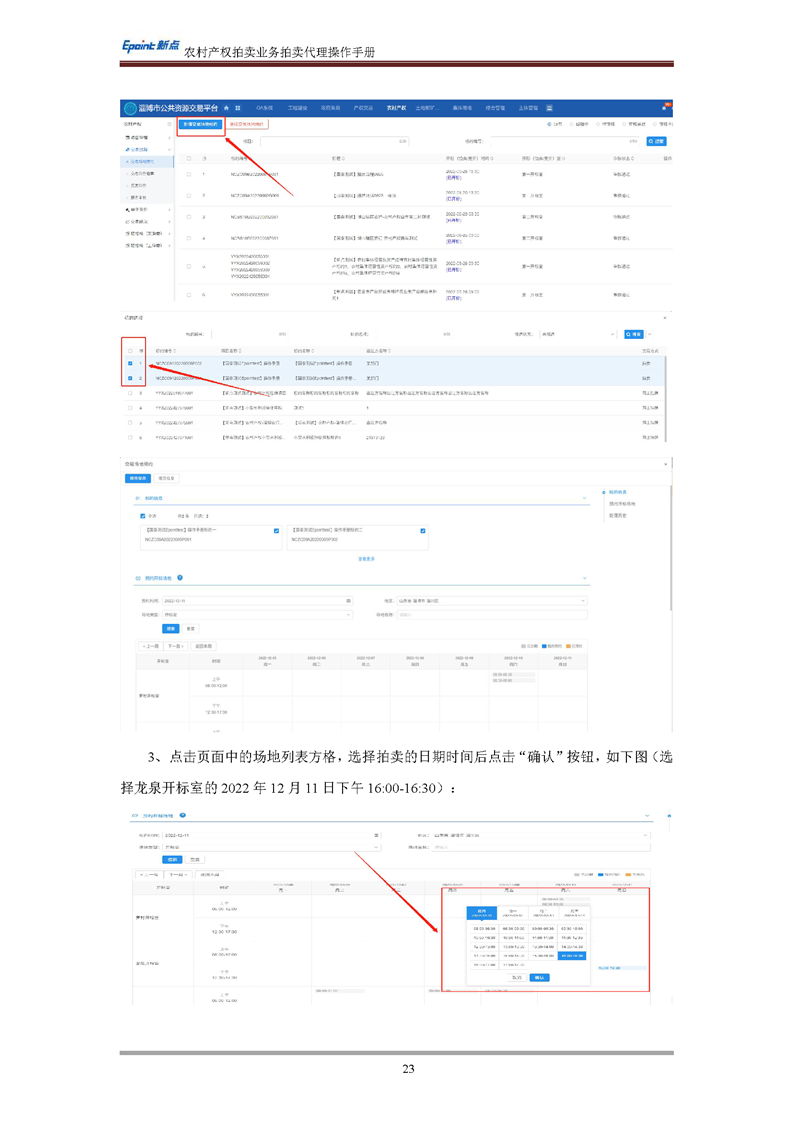Click the notification icon with the red badge

tap(666, 107)
